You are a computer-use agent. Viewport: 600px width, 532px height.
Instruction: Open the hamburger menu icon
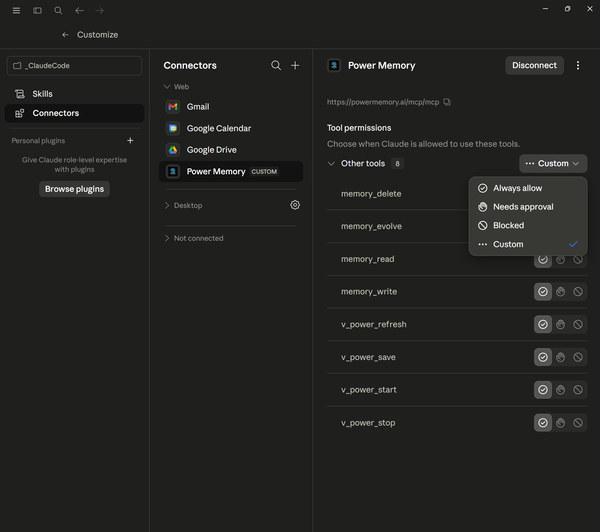pyautogui.click(x=16, y=10)
